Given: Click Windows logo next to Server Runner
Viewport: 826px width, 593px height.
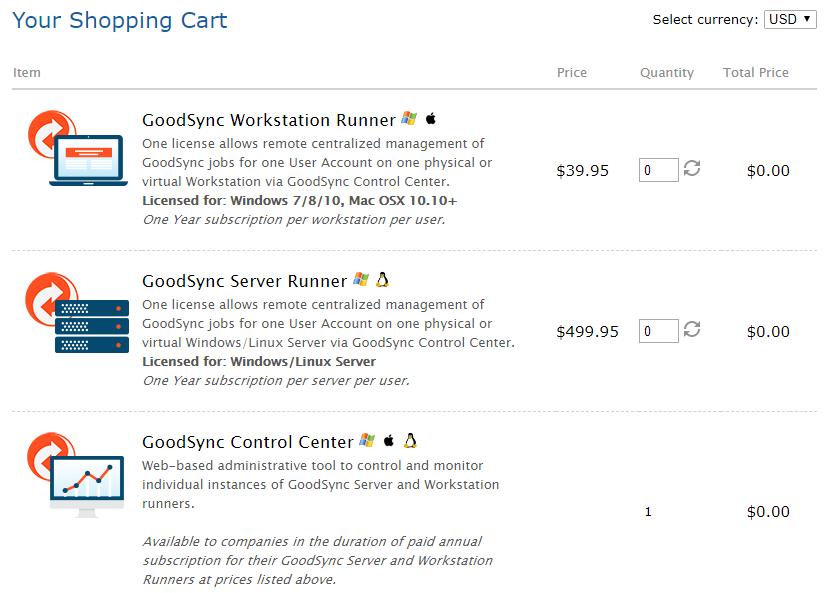Looking at the screenshot, I should point(361,280).
